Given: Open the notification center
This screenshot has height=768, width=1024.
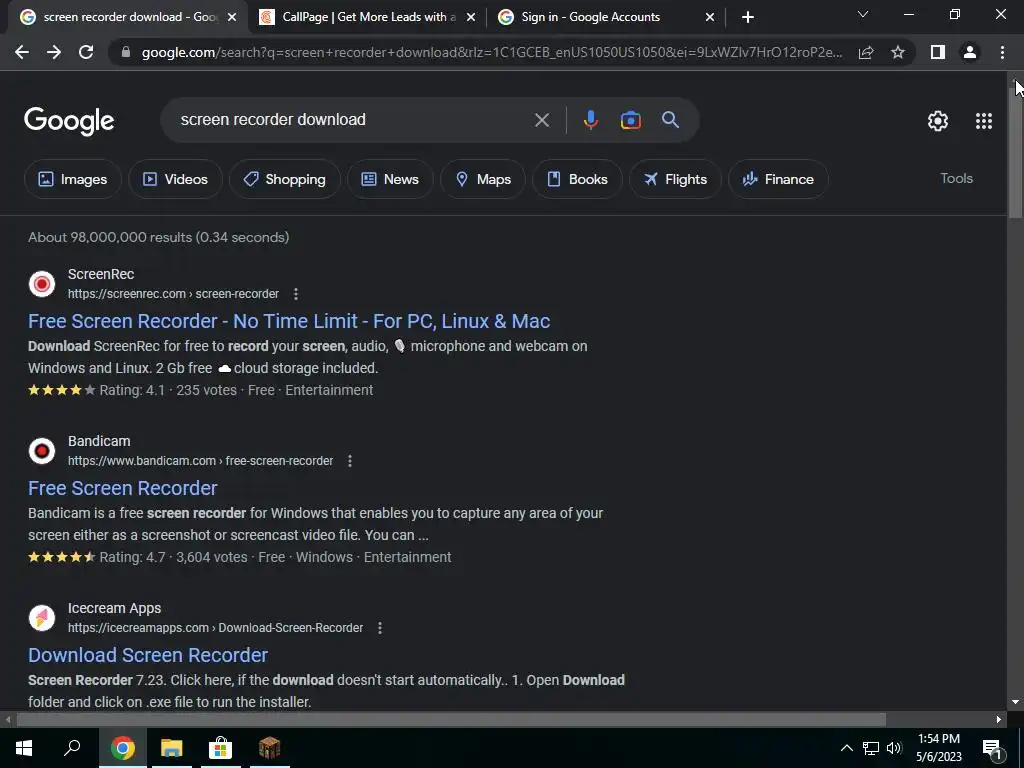Looking at the screenshot, I should (x=992, y=749).
